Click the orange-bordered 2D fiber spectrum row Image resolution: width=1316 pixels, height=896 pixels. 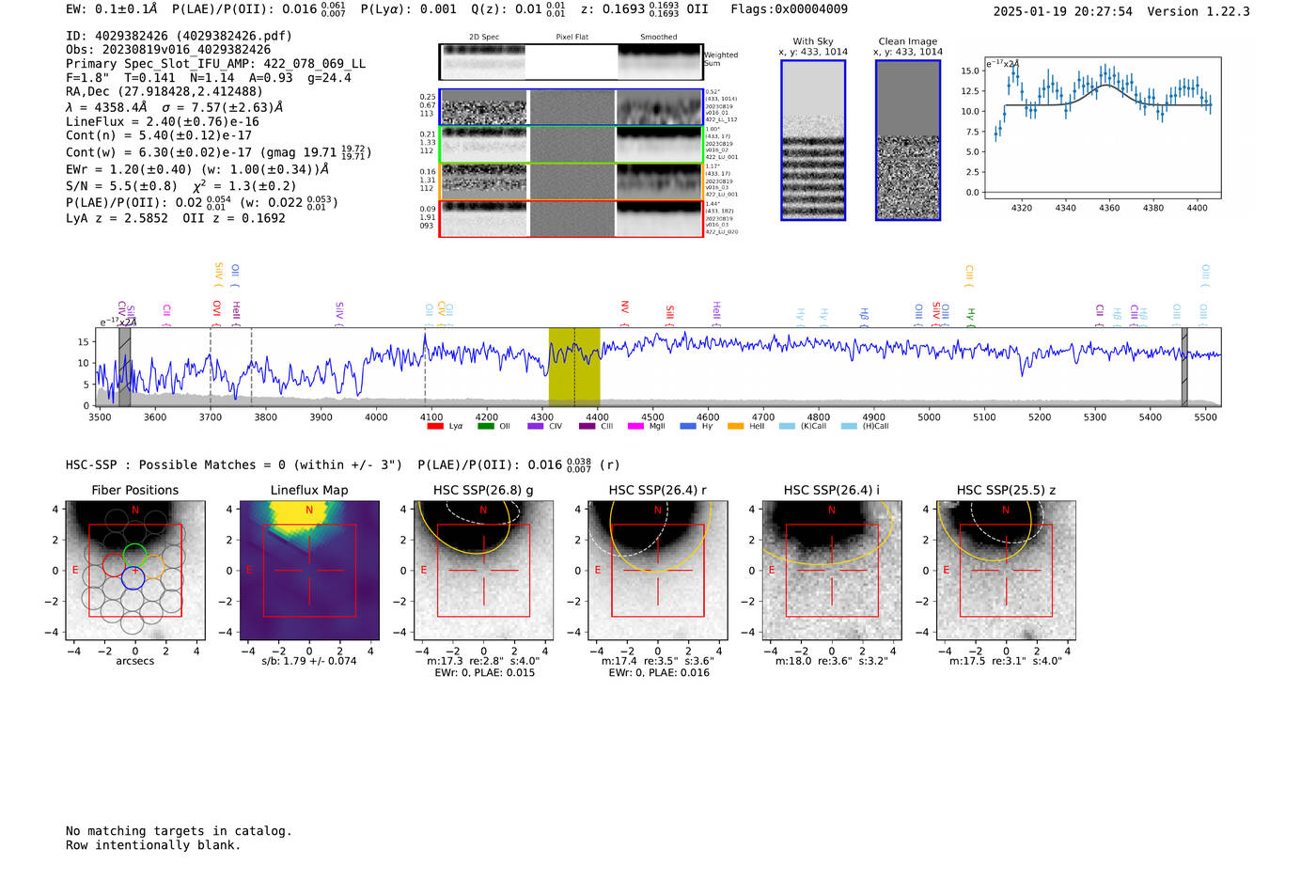pos(571,181)
